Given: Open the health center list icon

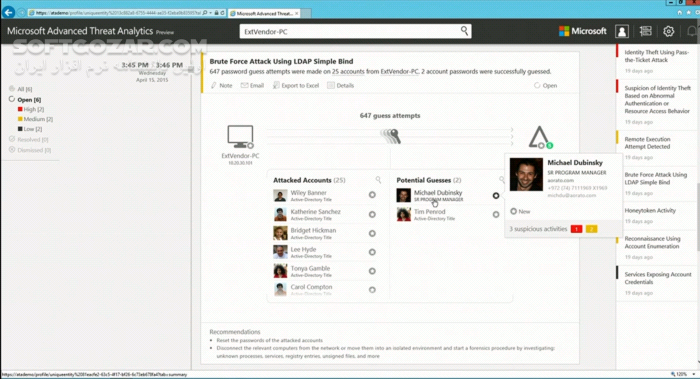Looking at the screenshot, I should pos(645,31).
